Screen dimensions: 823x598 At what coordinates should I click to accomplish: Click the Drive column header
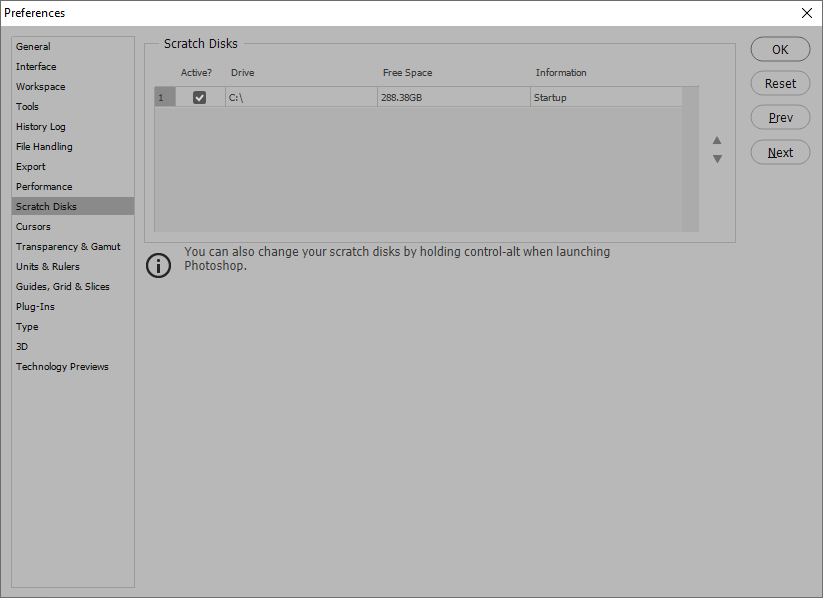[x=242, y=72]
